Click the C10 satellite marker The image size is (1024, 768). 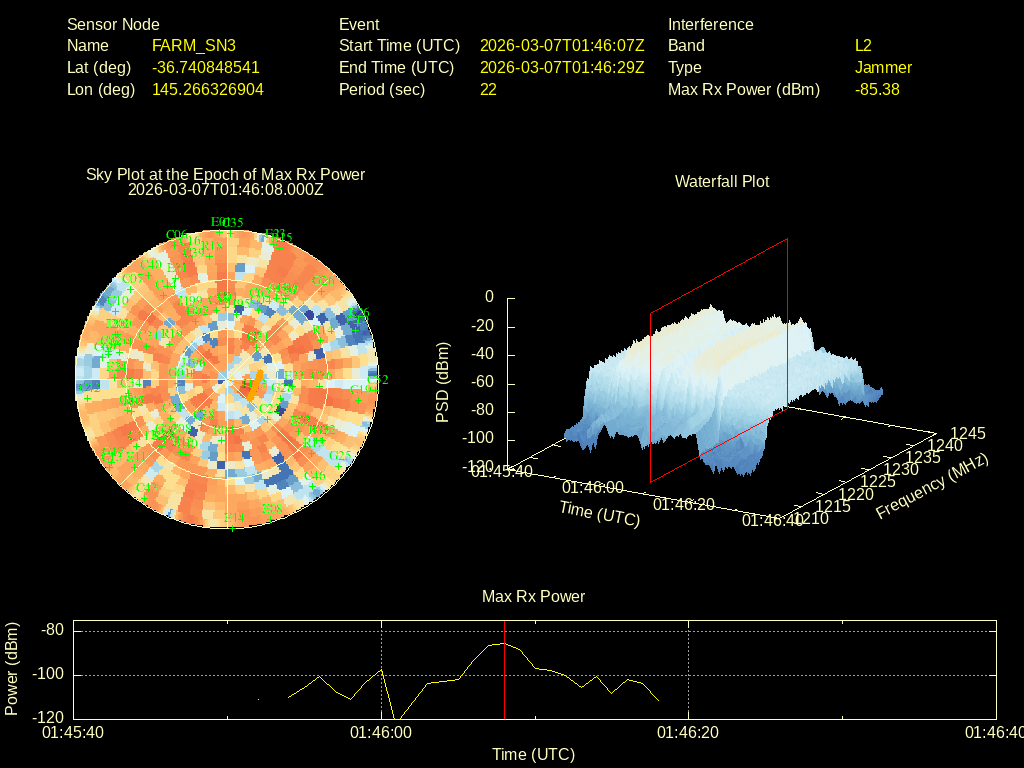(117, 301)
